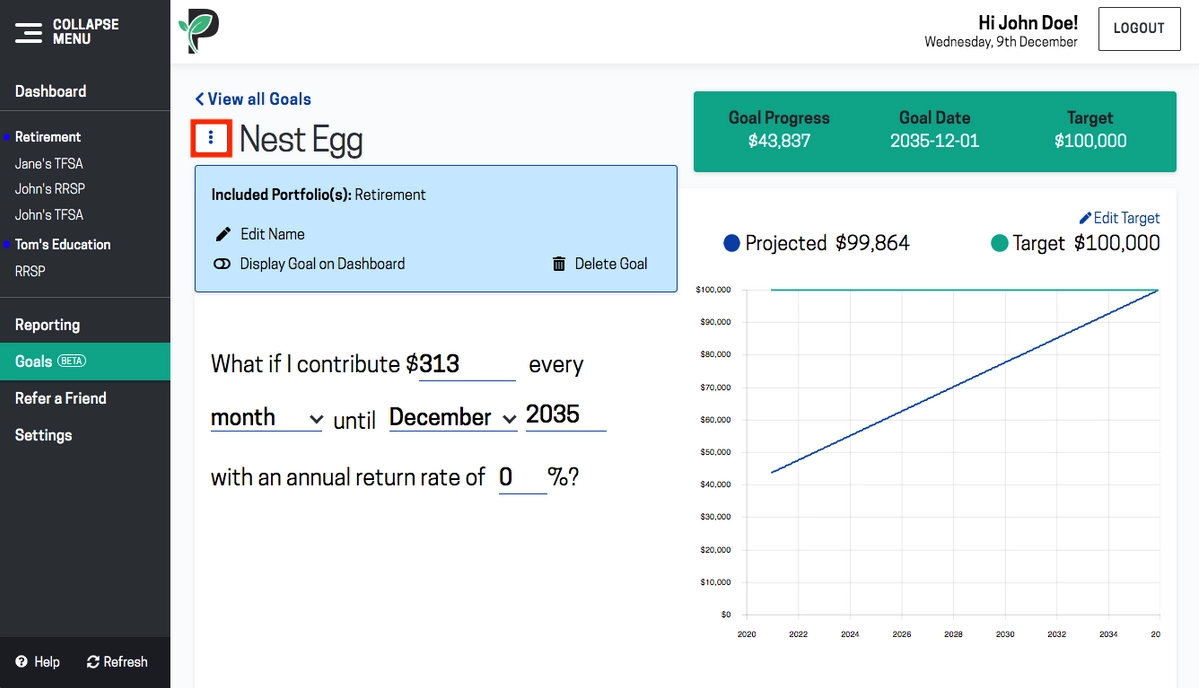This screenshot has width=1199, height=688.
Task: Open the three-dot goal options menu
Action: pos(211,138)
